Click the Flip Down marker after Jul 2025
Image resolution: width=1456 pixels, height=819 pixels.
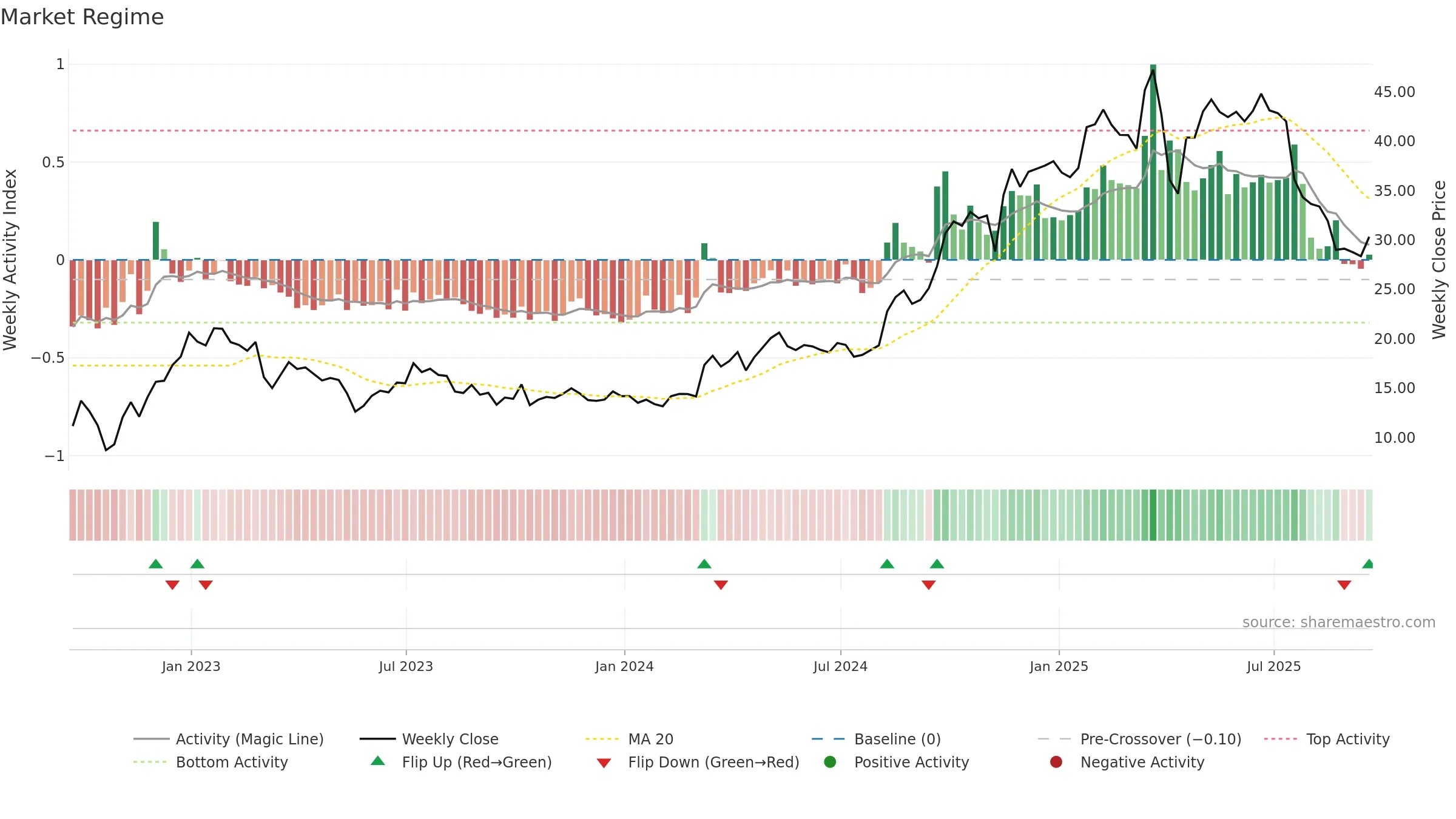pos(1344,585)
